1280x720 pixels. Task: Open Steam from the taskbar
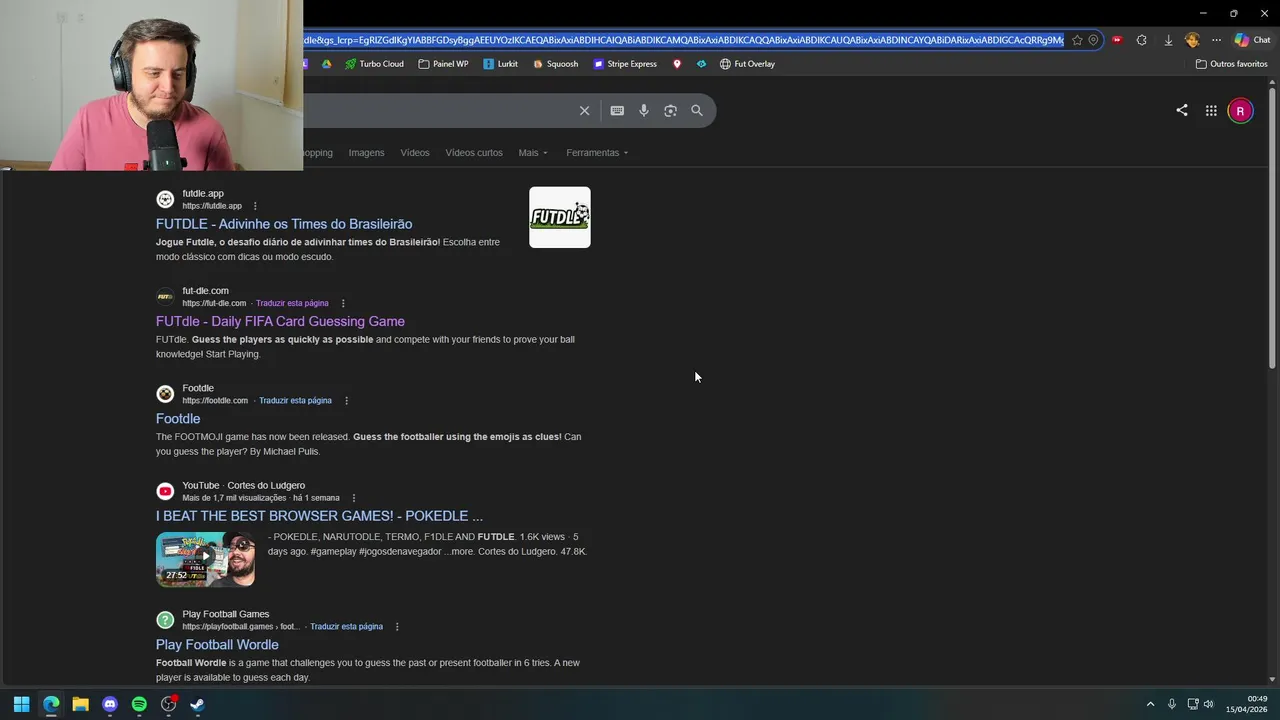pos(198,704)
